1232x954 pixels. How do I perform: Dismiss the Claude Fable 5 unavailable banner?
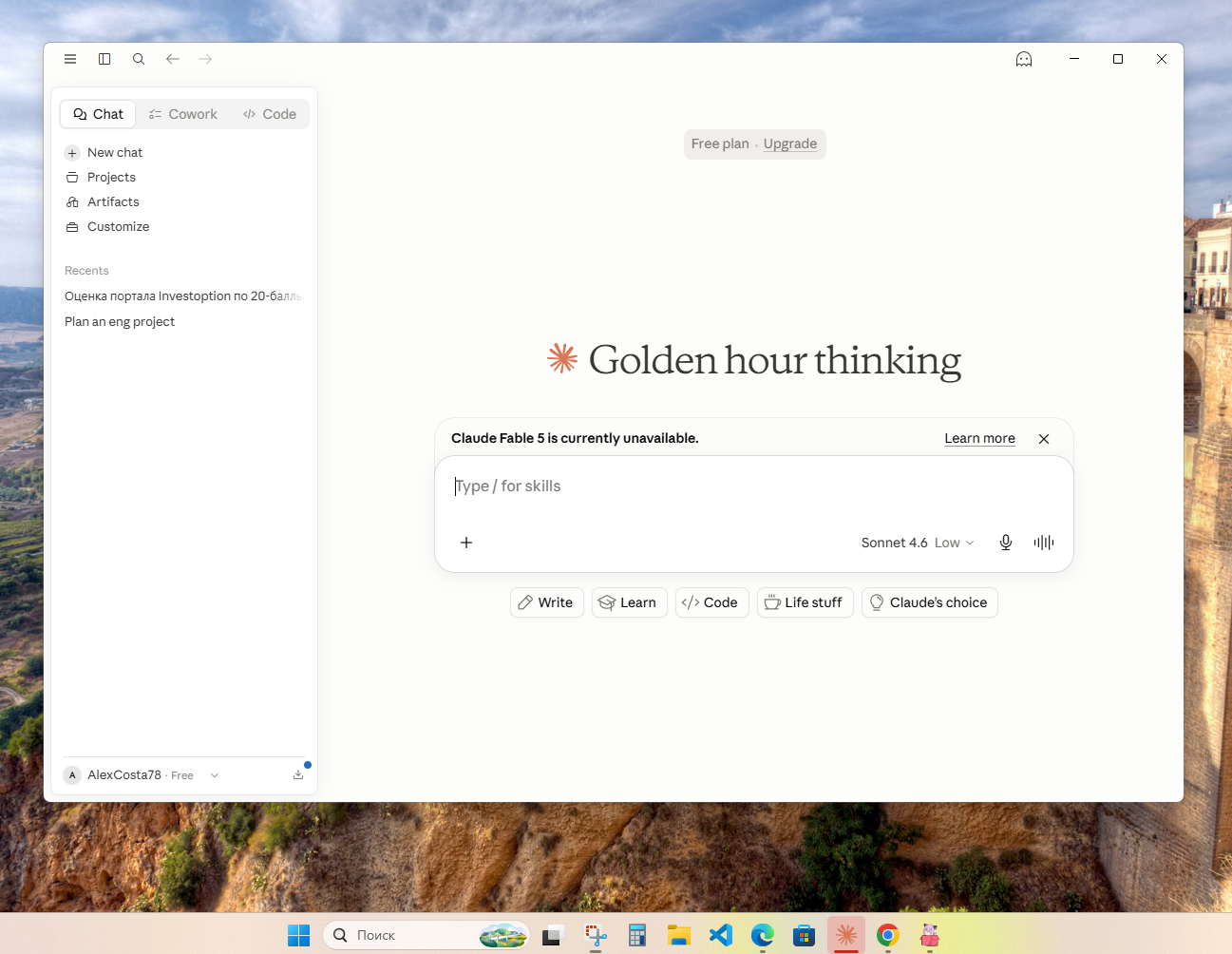pos(1044,438)
